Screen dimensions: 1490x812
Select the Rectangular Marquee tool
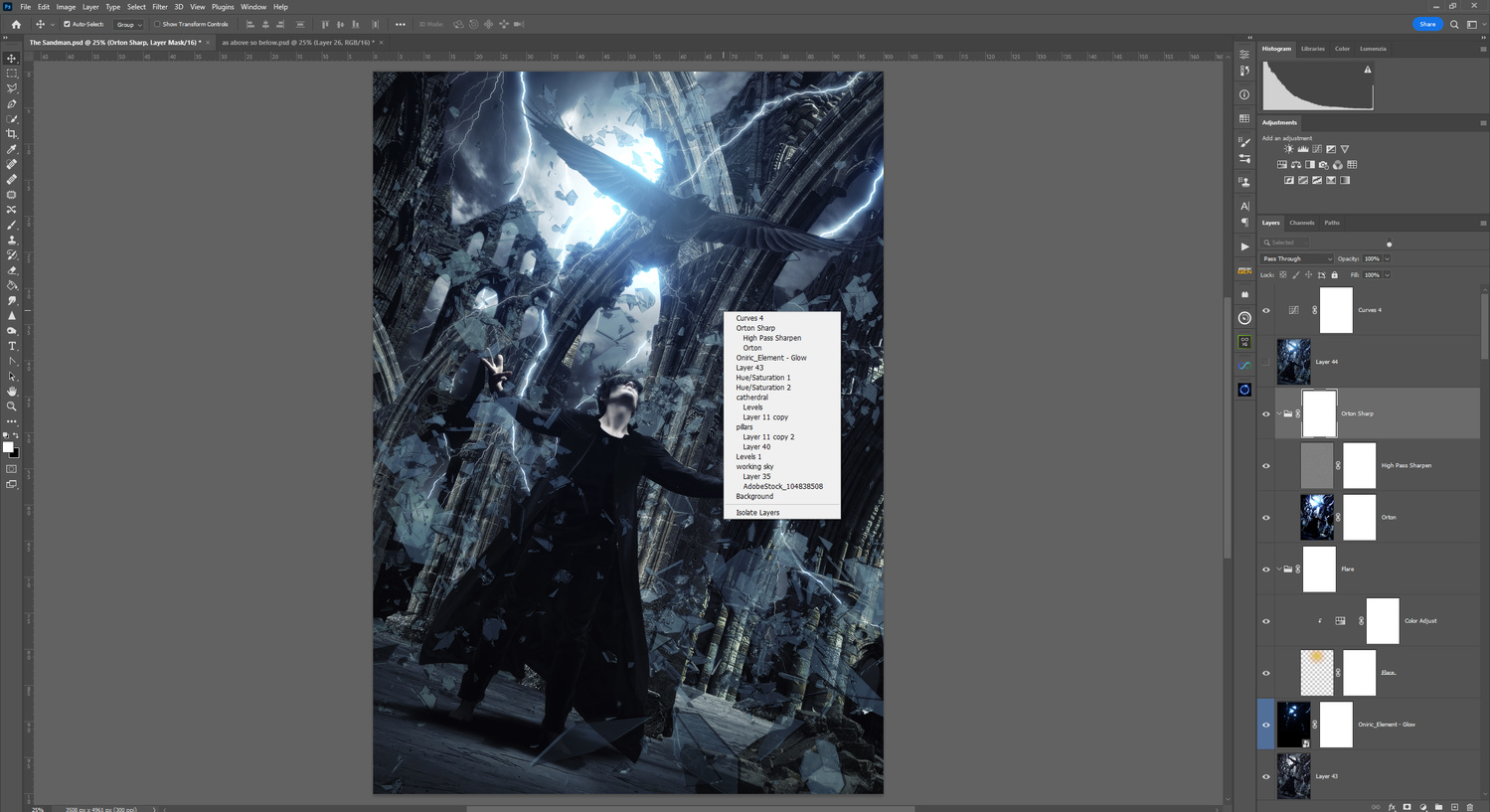pyautogui.click(x=12, y=74)
